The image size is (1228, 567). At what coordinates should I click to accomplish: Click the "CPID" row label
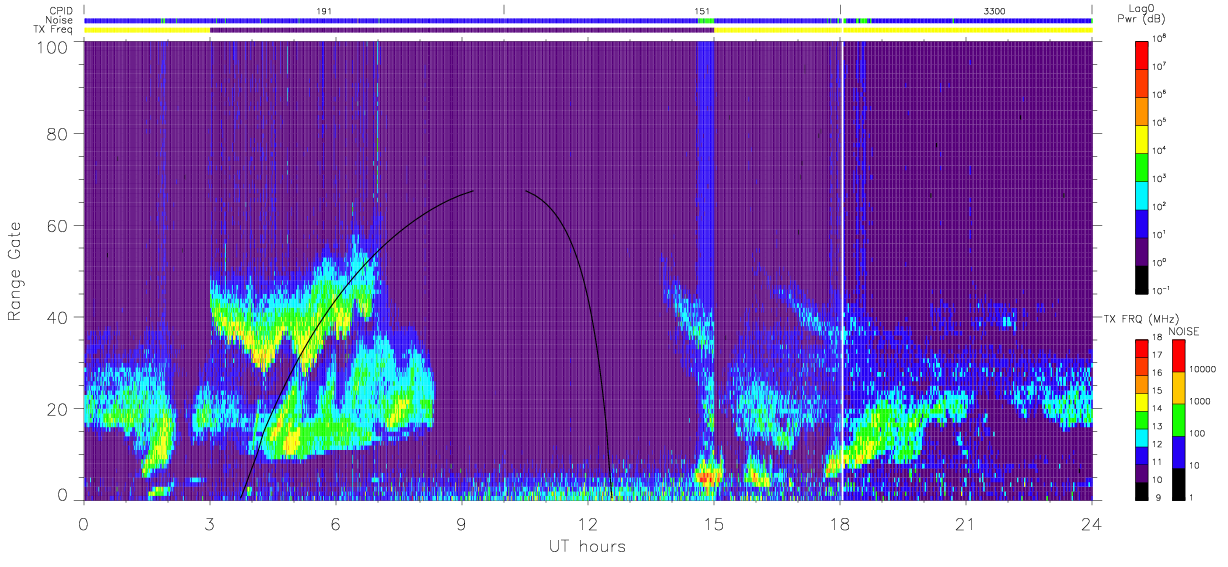pyautogui.click(x=62, y=10)
